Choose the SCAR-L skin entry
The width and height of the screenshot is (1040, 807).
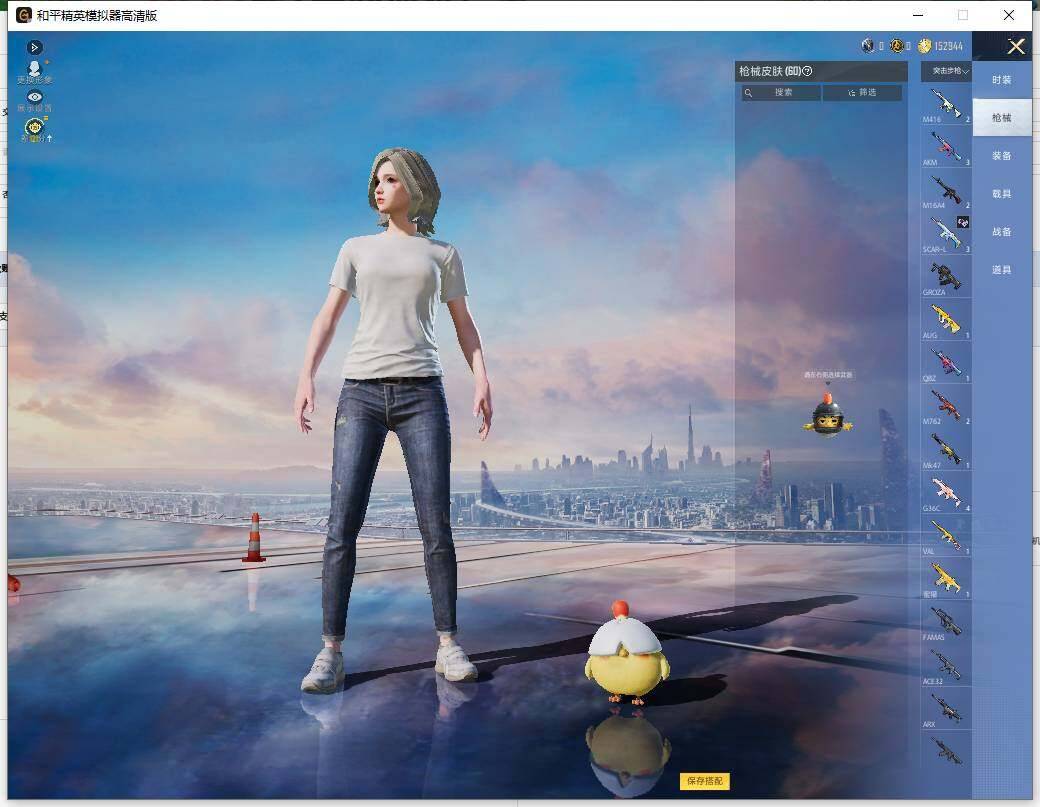pos(946,233)
